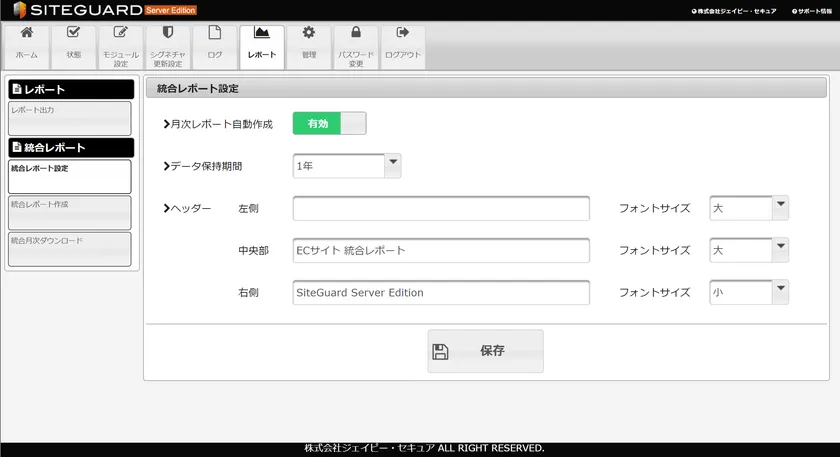Image resolution: width=840 pixels, height=457 pixels.
Task: Click the Password Change (パスワード変更) lock icon
Action: point(355,33)
